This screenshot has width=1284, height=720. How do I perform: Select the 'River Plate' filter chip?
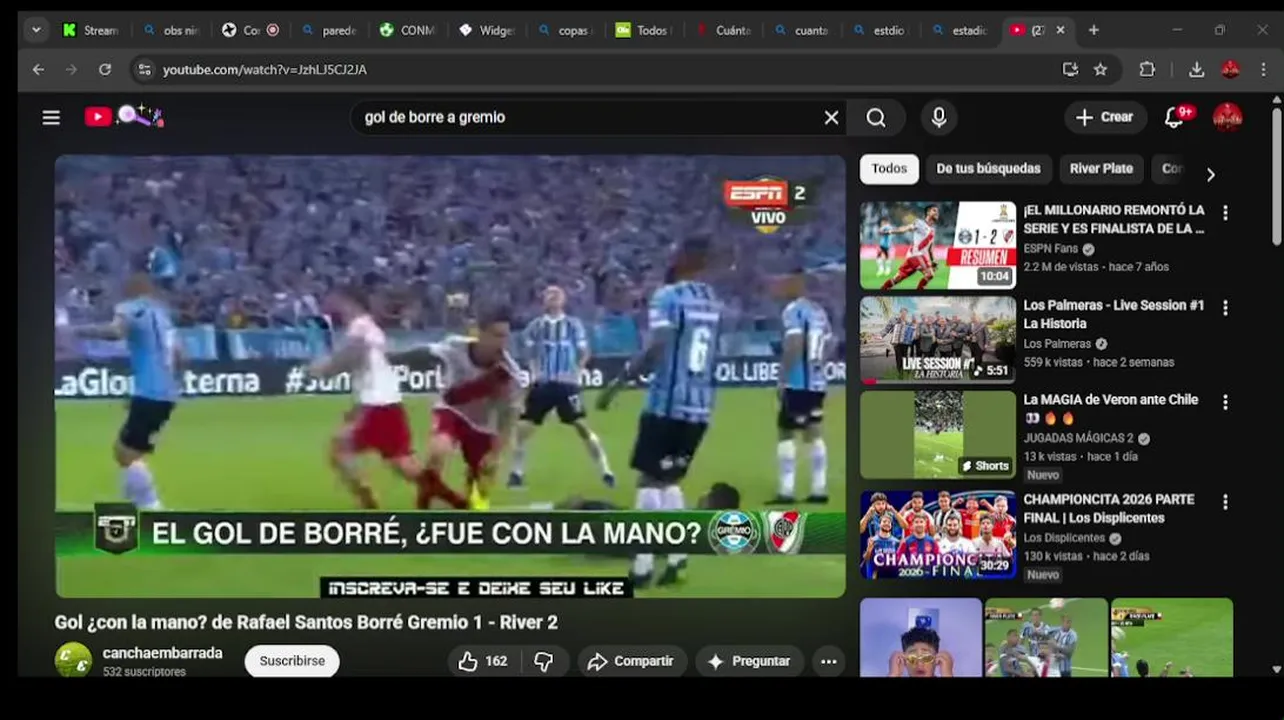point(1101,169)
